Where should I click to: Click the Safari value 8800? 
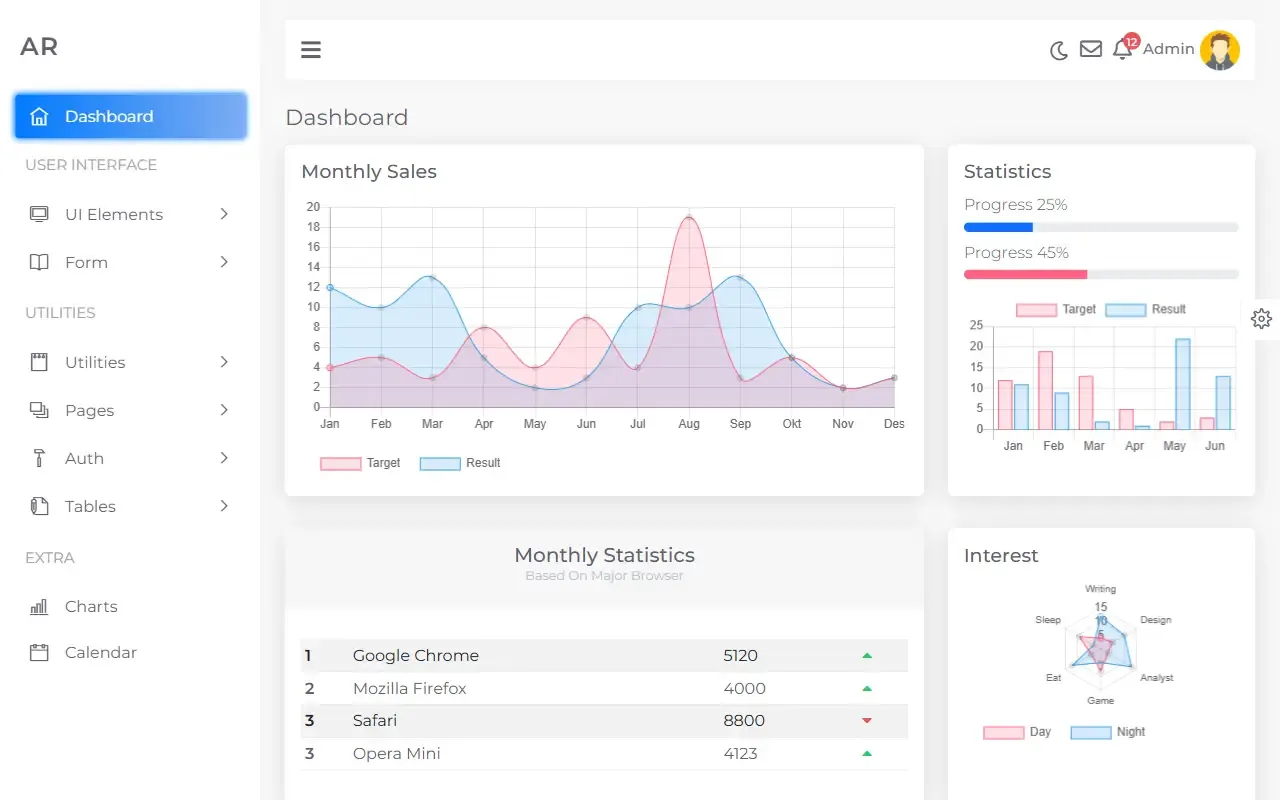744,720
